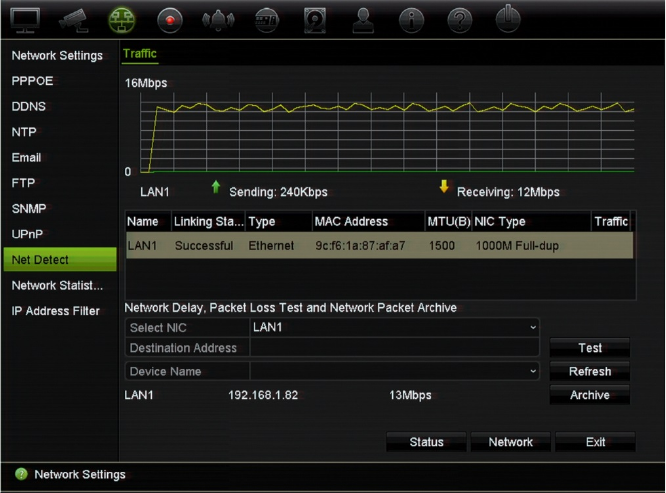Click the MTU(B) column header
The image size is (666, 493).
(x=449, y=221)
